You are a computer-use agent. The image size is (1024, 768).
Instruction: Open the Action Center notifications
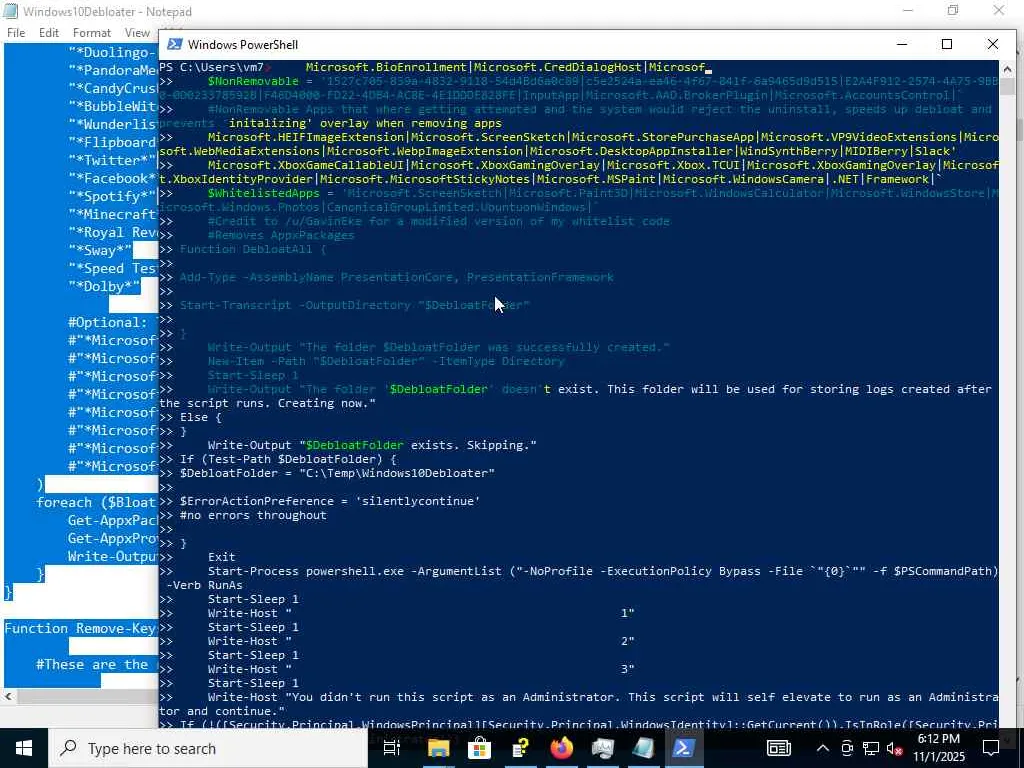991,748
